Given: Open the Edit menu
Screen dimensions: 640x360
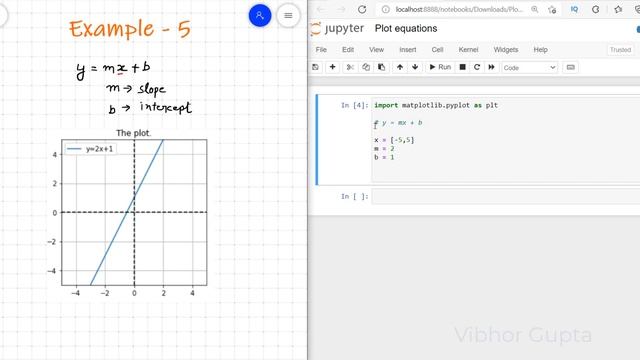Looking at the screenshot, I should 348,50.
